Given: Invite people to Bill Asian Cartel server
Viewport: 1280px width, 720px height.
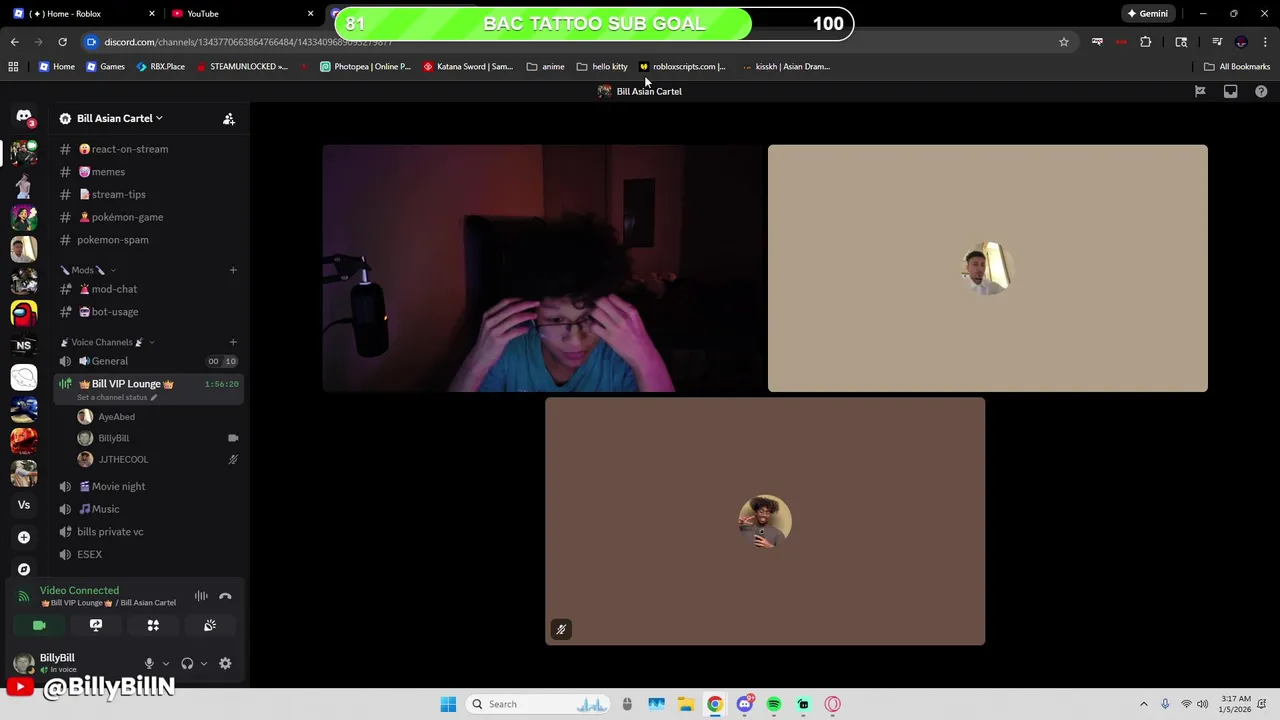Looking at the screenshot, I should click(229, 119).
